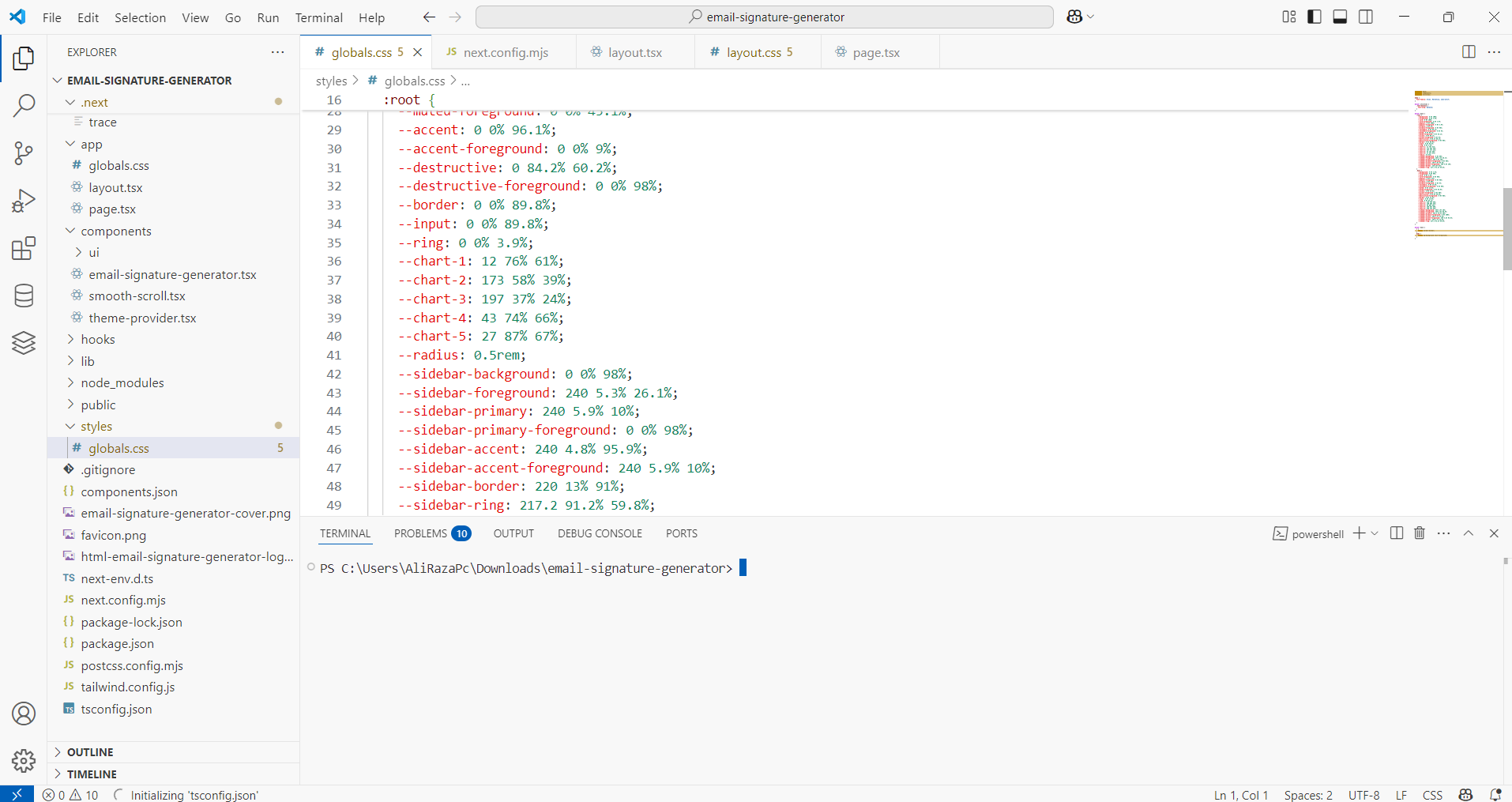The image size is (1512, 802).
Task: Split the editor to the right
Action: coord(1469,52)
